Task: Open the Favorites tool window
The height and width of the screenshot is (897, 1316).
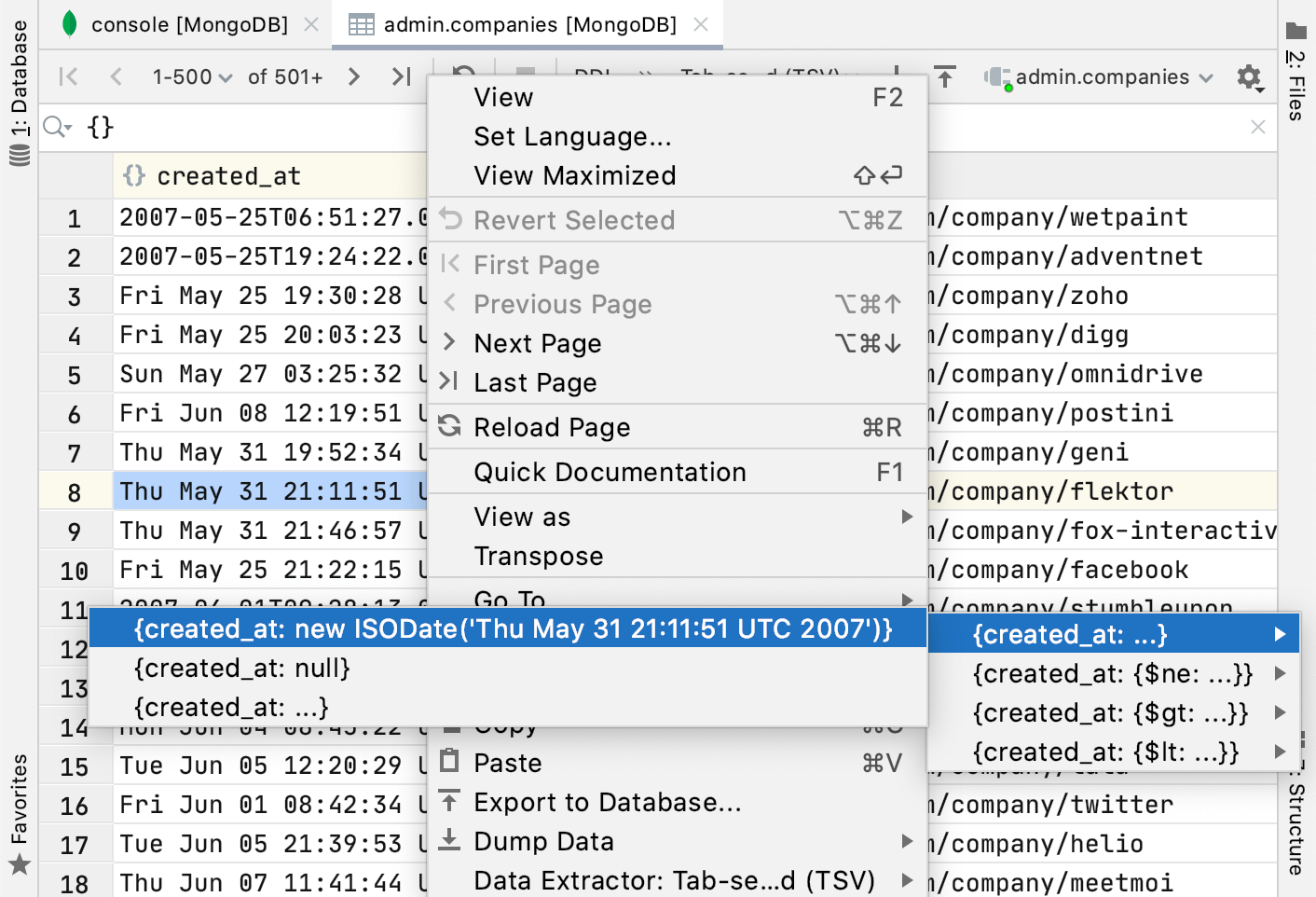Action: click(x=19, y=814)
